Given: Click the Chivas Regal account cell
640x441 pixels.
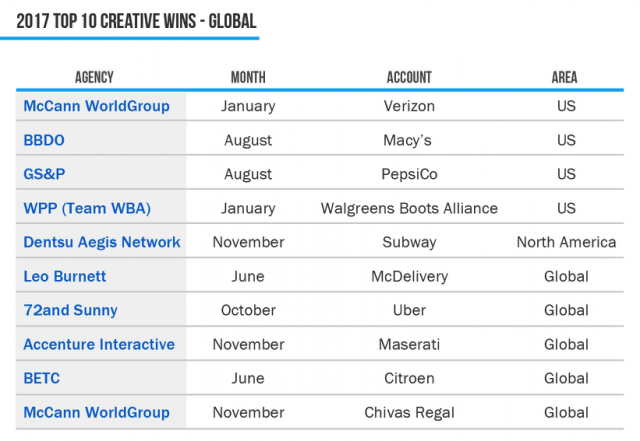Looking at the screenshot, I should coord(409,412).
